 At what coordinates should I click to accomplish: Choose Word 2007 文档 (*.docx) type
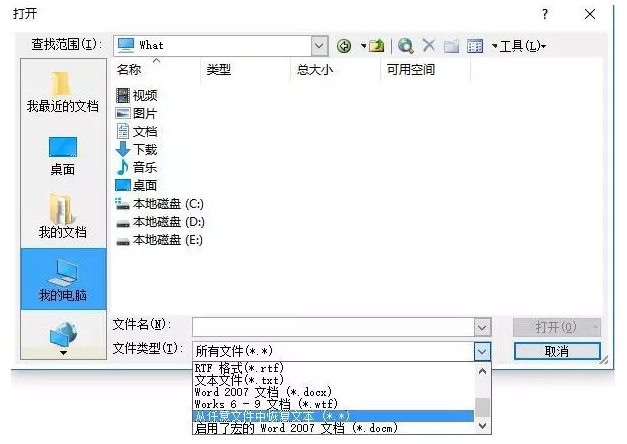pos(333,392)
